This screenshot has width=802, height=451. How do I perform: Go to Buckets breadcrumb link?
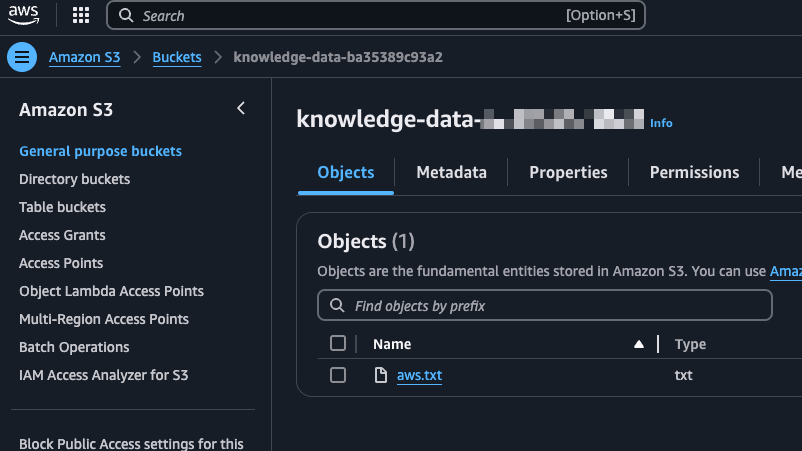click(177, 57)
